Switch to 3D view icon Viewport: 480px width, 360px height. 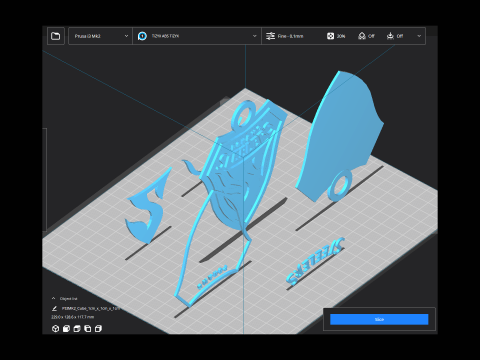(56, 329)
